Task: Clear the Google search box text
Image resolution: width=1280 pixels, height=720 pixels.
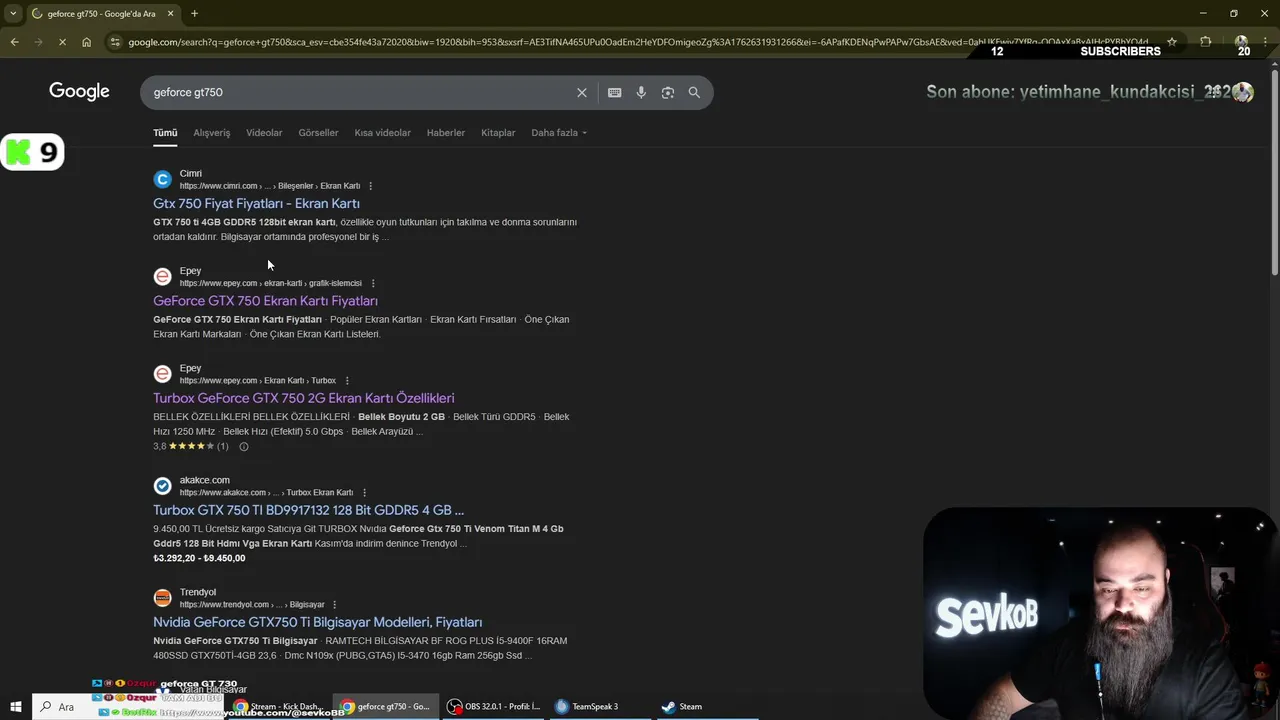Action: pyautogui.click(x=582, y=92)
